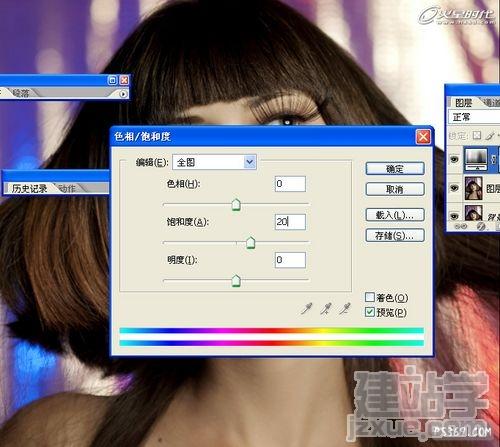
Task: Click the 载入(L)... button
Action: click(x=395, y=215)
